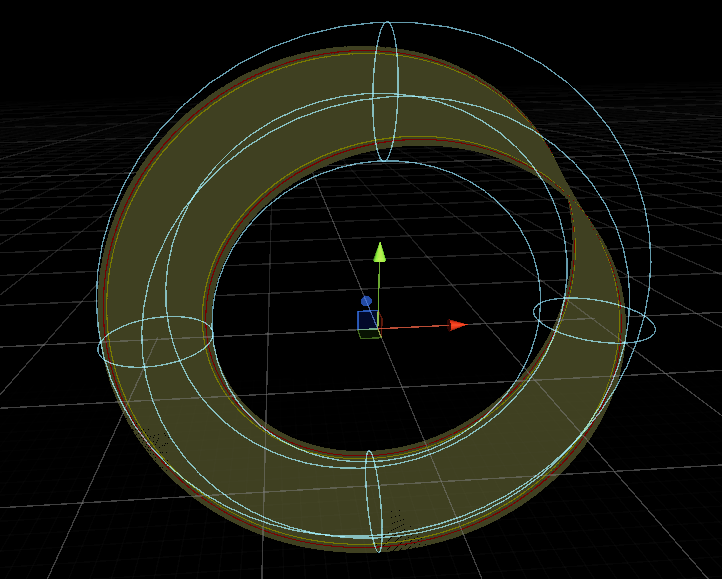This screenshot has height=579, width=722.
Task: Select the blue Z-axis dot handle
Action: click(x=367, y=301)
